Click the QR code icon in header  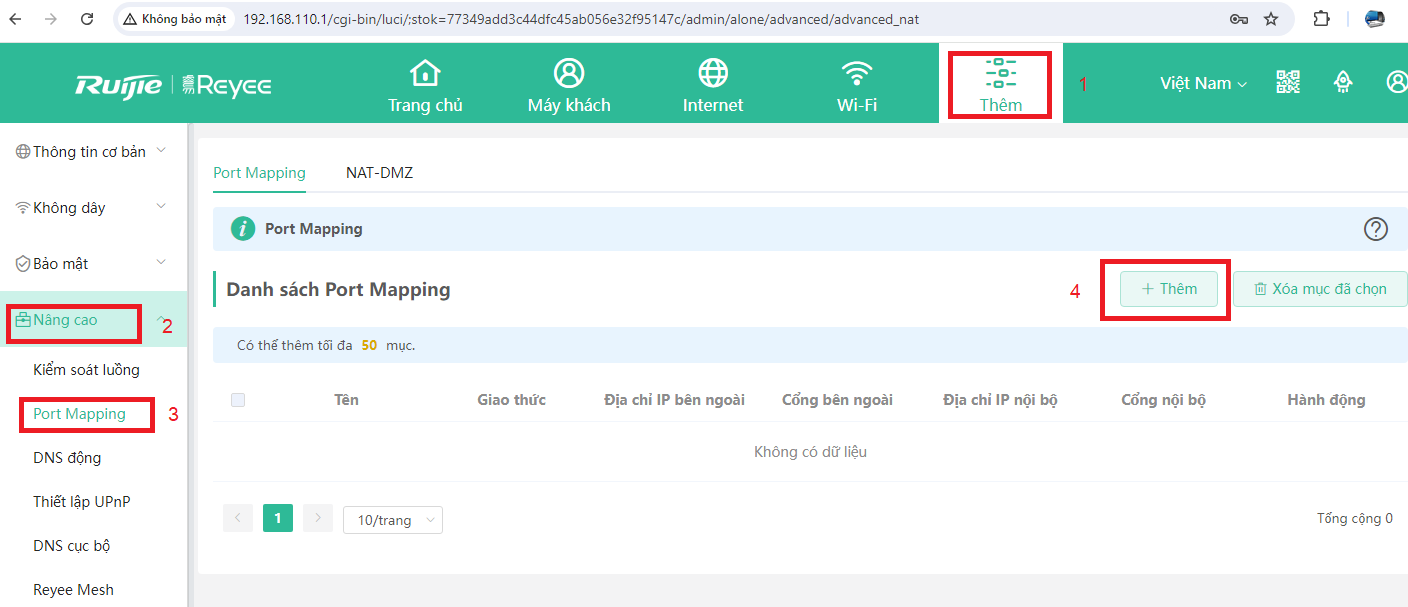pyautogui.click(x=1288, y=83)
